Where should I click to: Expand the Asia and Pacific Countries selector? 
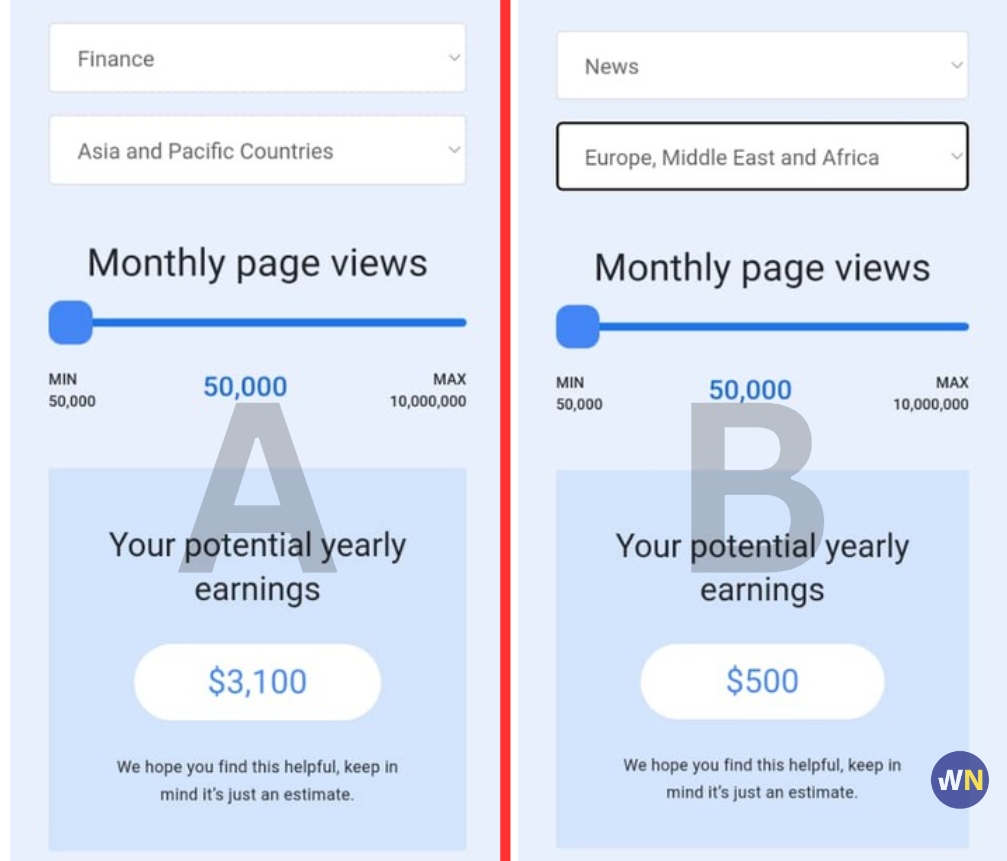point(257,149)
